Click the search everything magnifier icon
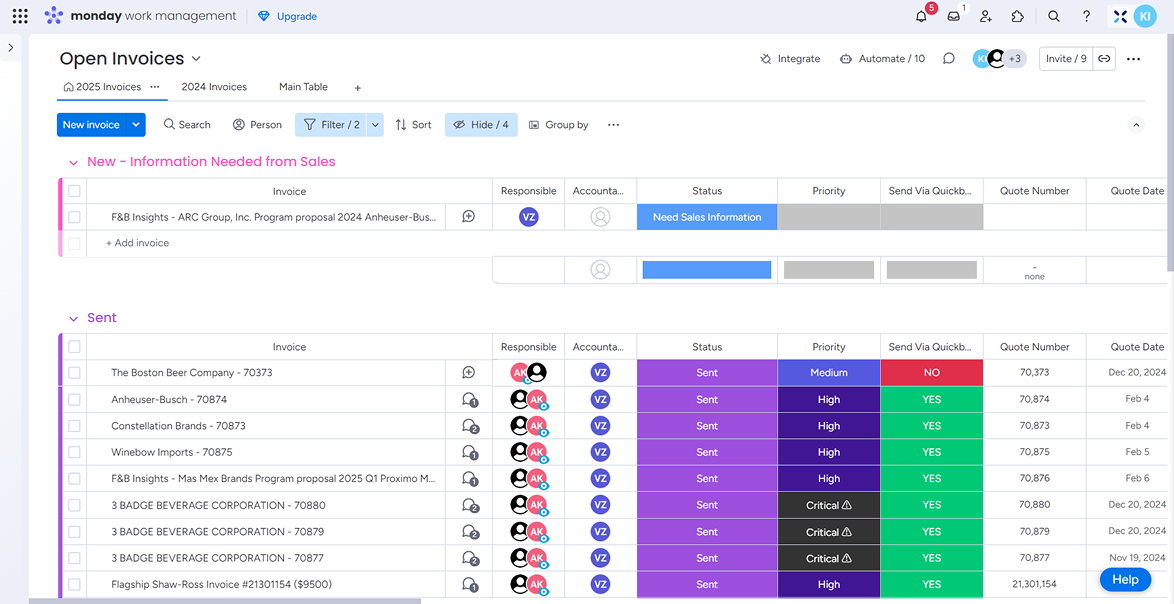Image resolution: width=1174 pixels, height=604 pixels. click(x=1054, y=16)
